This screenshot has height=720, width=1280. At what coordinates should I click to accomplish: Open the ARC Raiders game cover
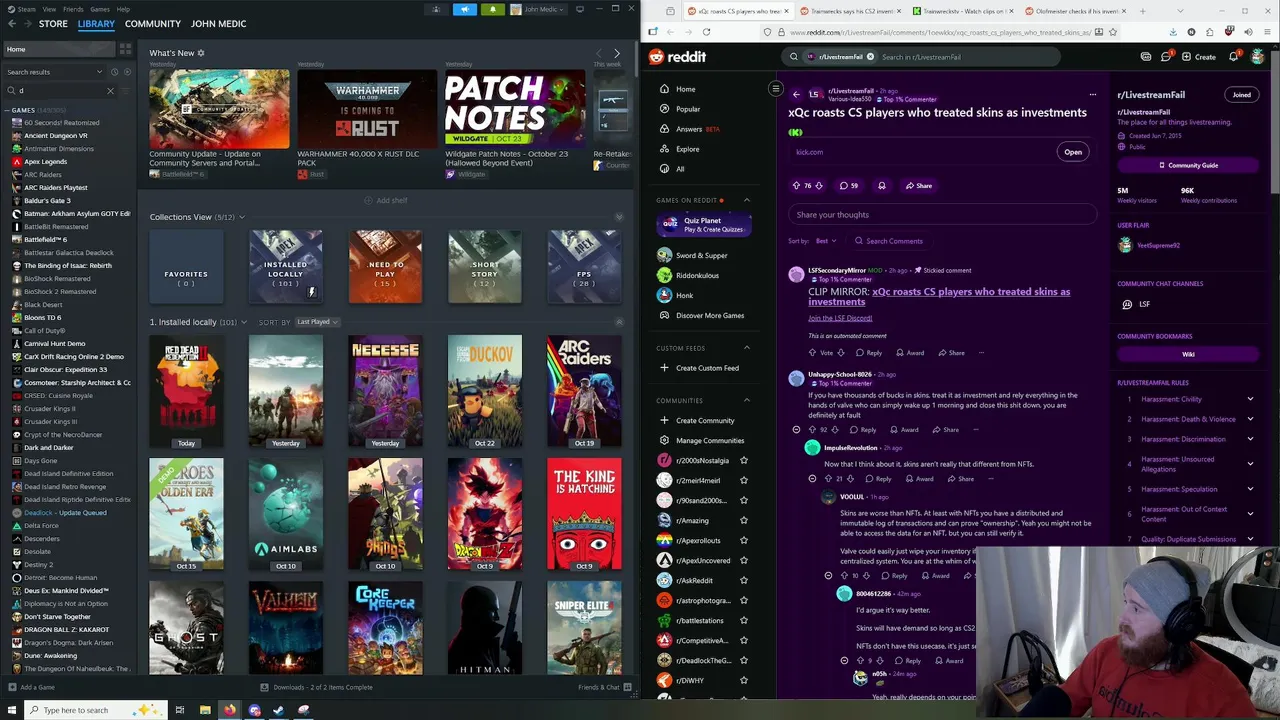point(584,391)
